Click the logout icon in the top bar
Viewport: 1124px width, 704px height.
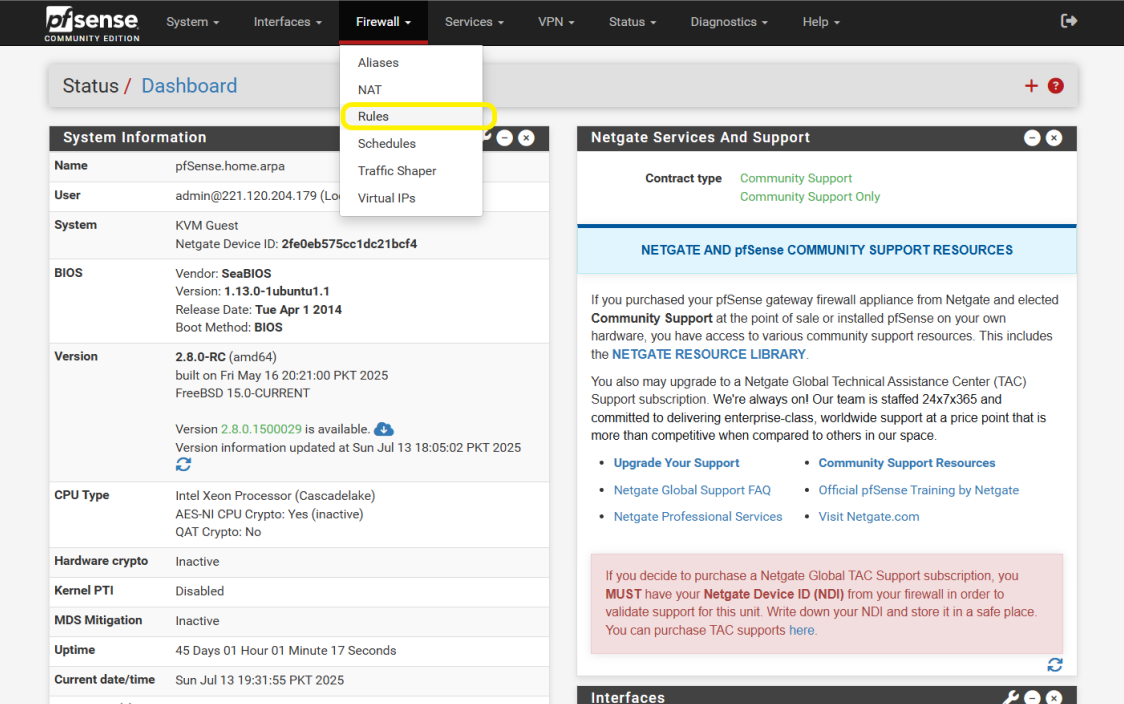(1069, 21)
